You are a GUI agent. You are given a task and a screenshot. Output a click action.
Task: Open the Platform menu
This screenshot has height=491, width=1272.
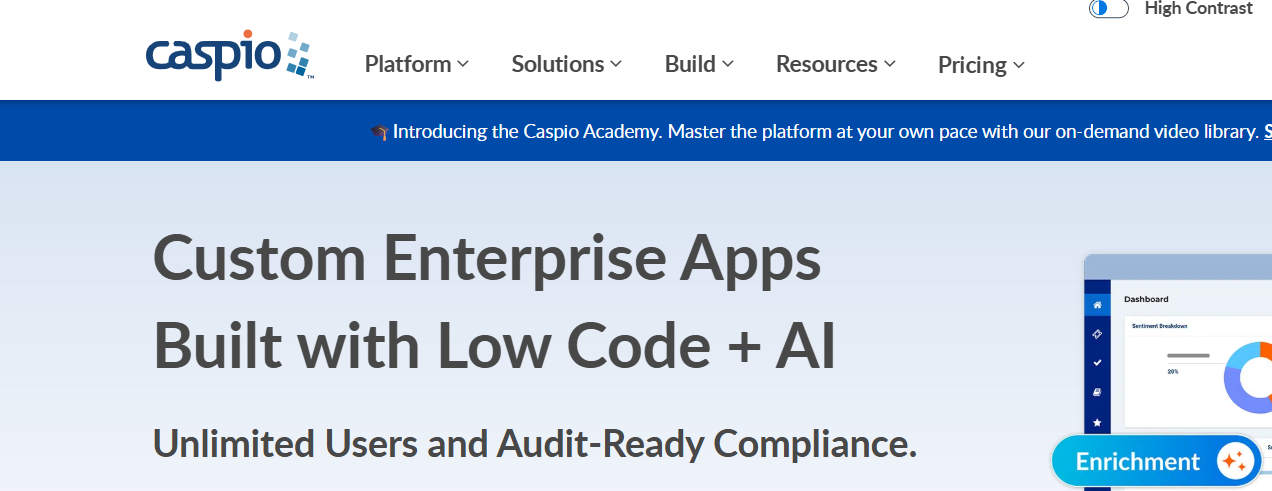tap(417, 64)
